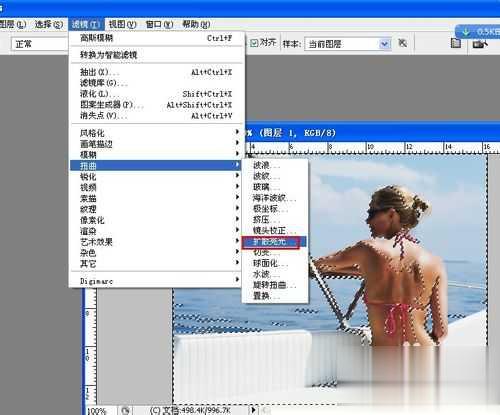This screenshot has width=500, height=415.
Task: Close the open 滤镜(T) menu
Action: click(86, 24)
